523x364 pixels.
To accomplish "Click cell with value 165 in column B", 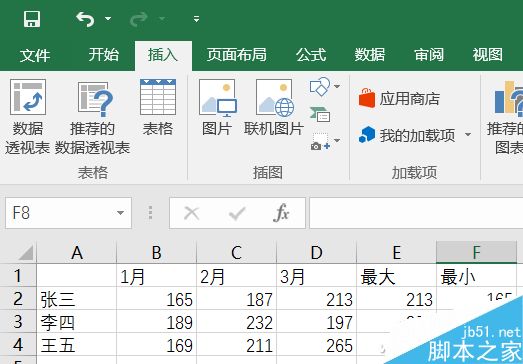I will point(157,299).
